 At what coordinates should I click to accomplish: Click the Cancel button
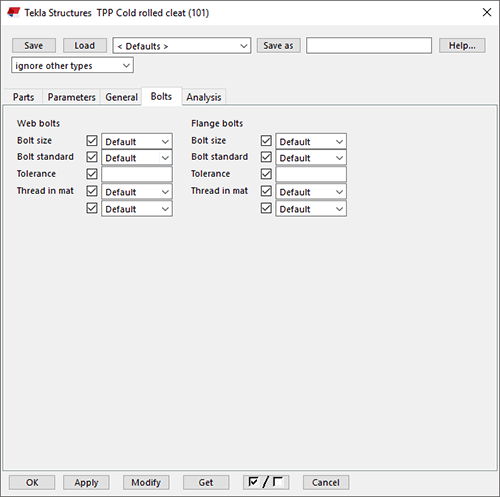[326, 482]
